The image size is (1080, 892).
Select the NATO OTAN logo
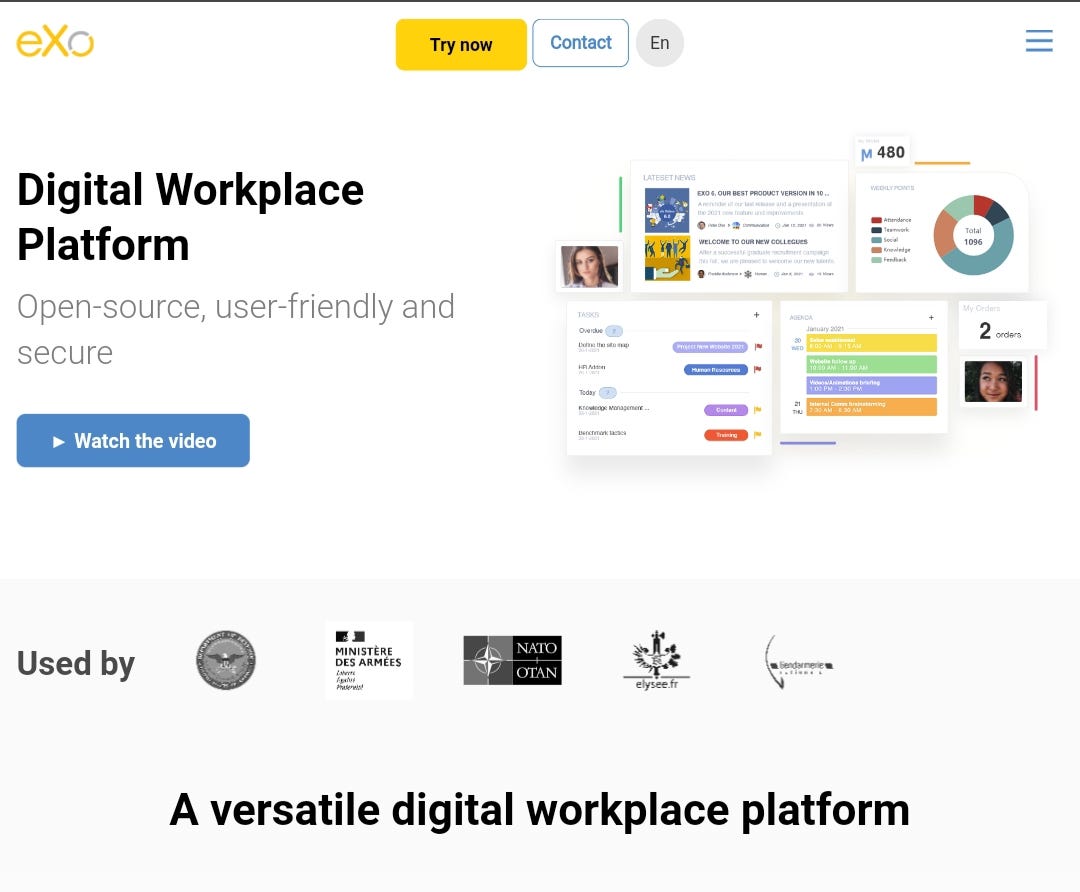coord(511,659)
